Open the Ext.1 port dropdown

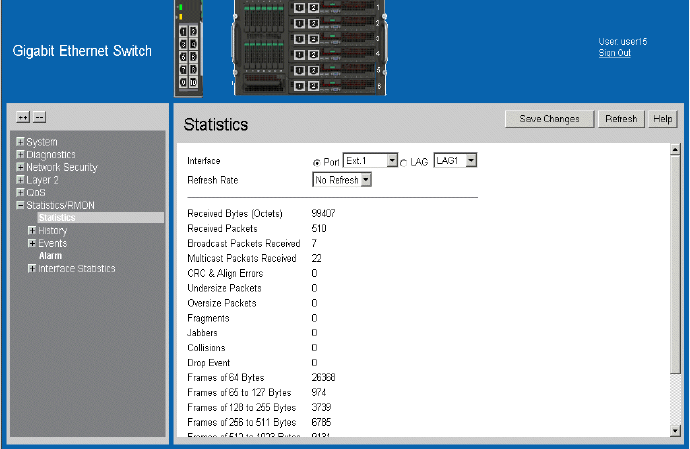(x=392, y=161)
